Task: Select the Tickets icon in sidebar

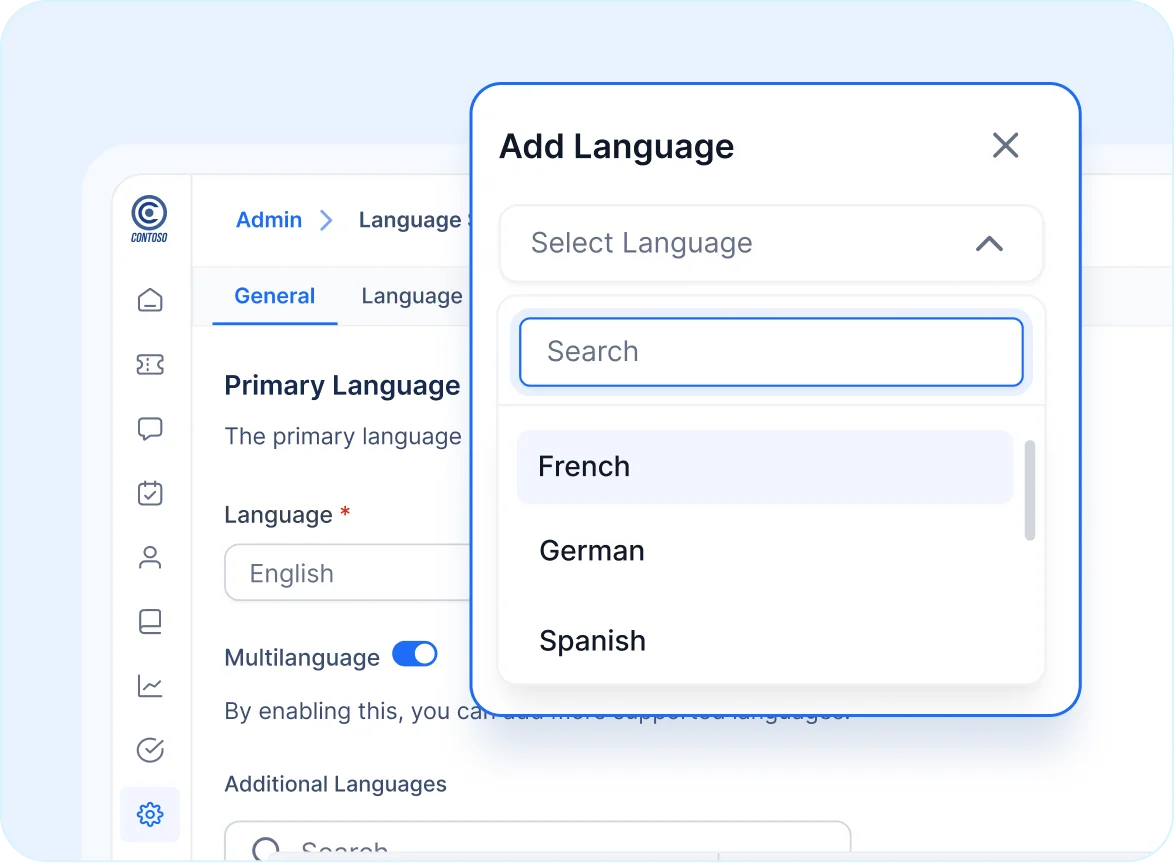Action: 150,364
